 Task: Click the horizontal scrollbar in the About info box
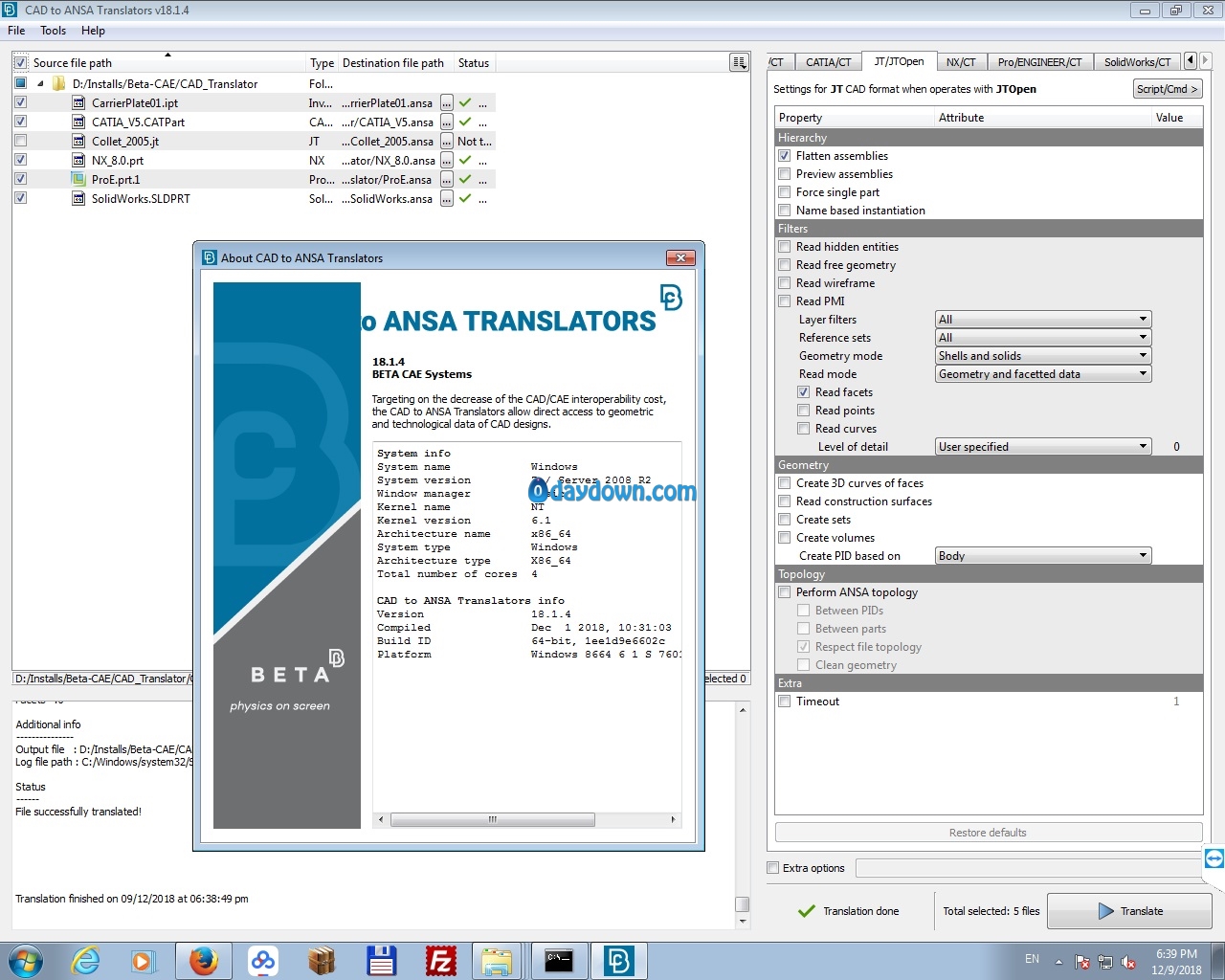493,819
